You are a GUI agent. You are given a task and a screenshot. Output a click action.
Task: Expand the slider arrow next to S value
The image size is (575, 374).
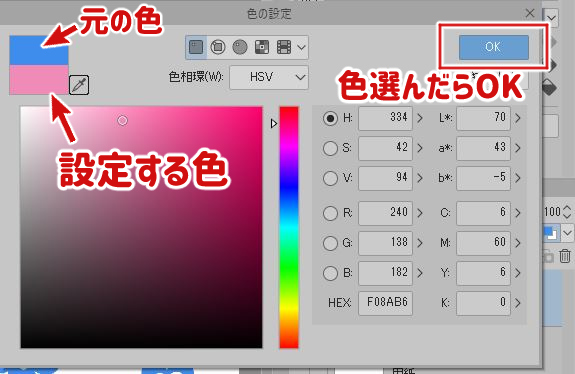tap(420, 148)
